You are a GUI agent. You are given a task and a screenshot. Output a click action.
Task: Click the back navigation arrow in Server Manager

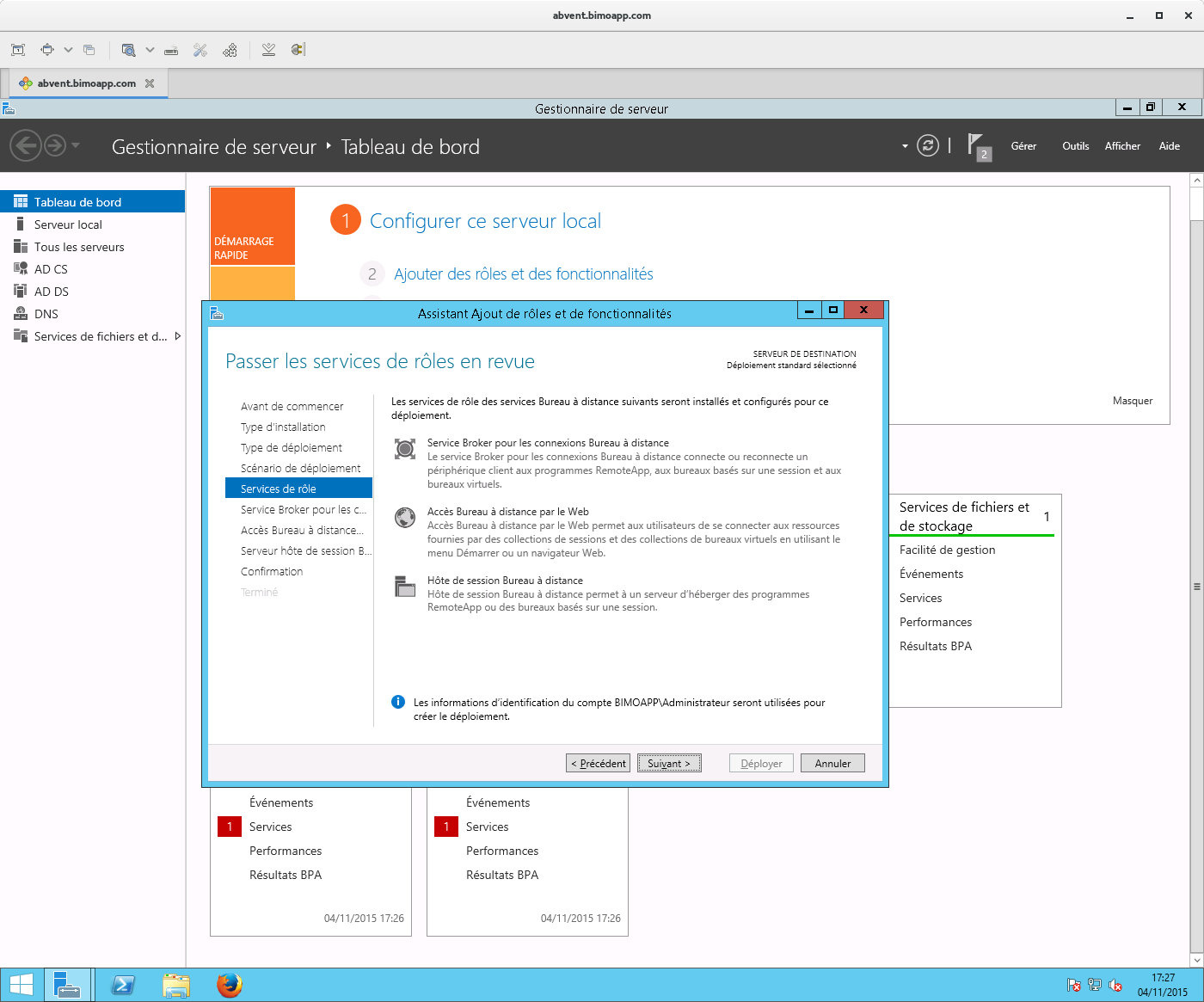(x=25, y=145)
